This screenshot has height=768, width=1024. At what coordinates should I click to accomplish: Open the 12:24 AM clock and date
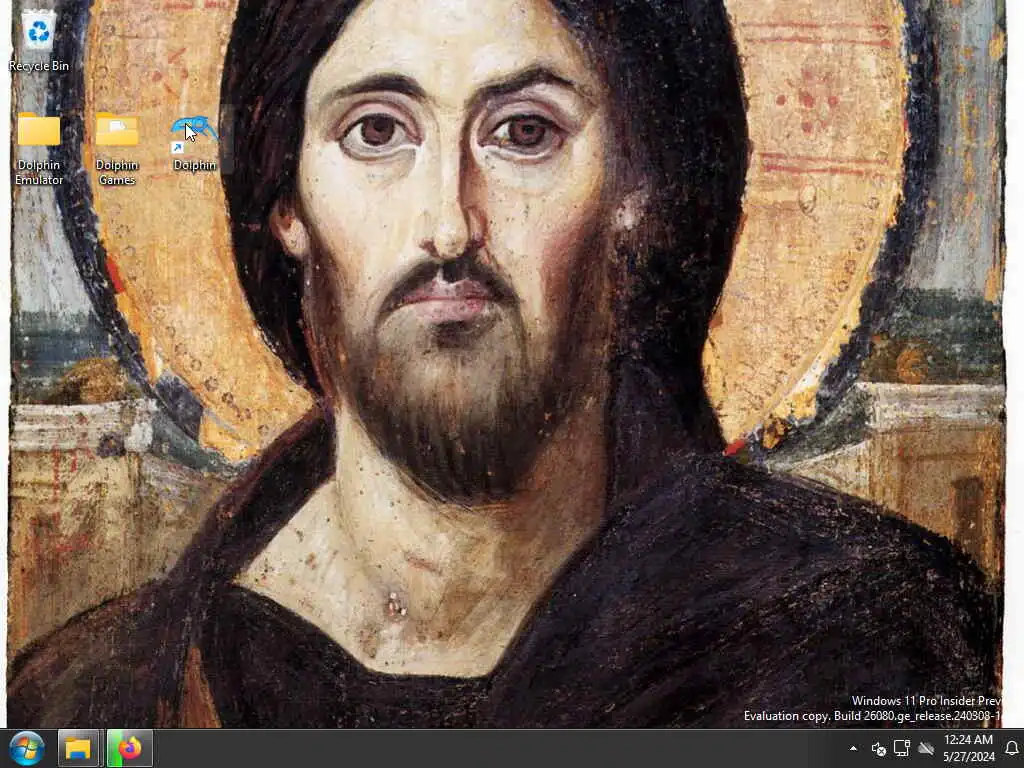coord(968,748)
